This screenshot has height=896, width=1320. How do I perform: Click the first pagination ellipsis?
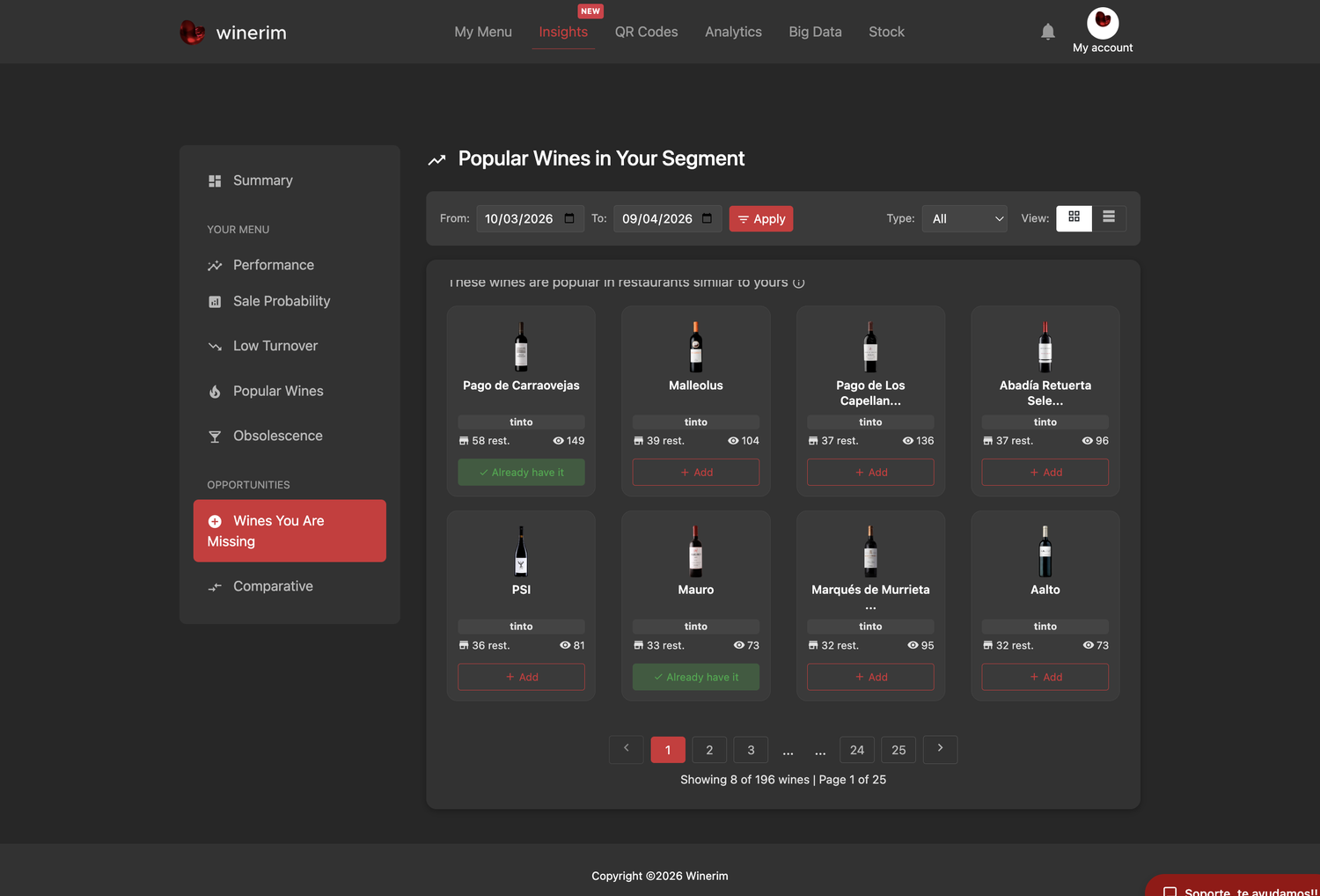click(x=788, y=751)
